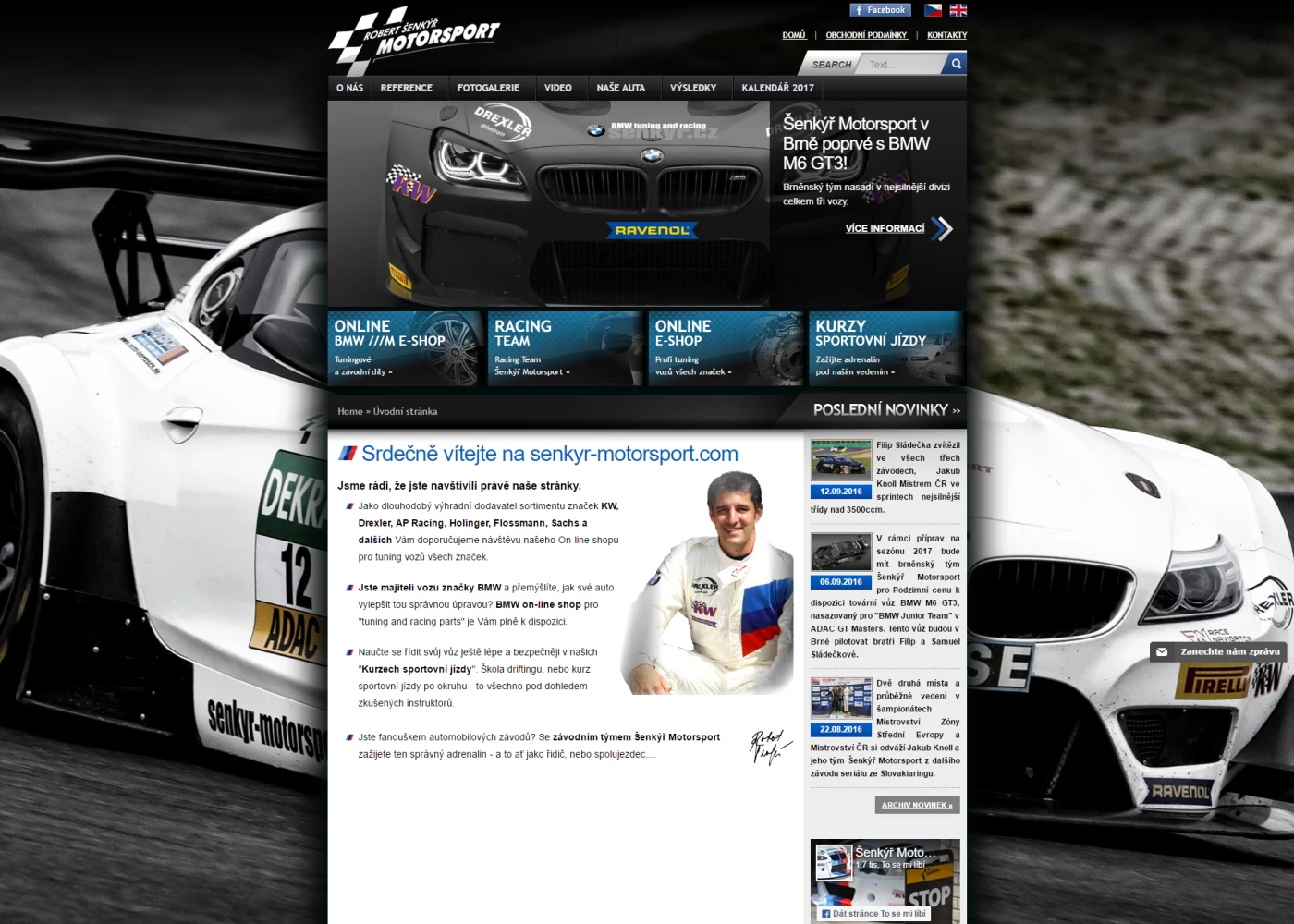Click the 'Úvodní stránka' breadcrumb text
1294x924 pixels.
[x=405, y=411]
